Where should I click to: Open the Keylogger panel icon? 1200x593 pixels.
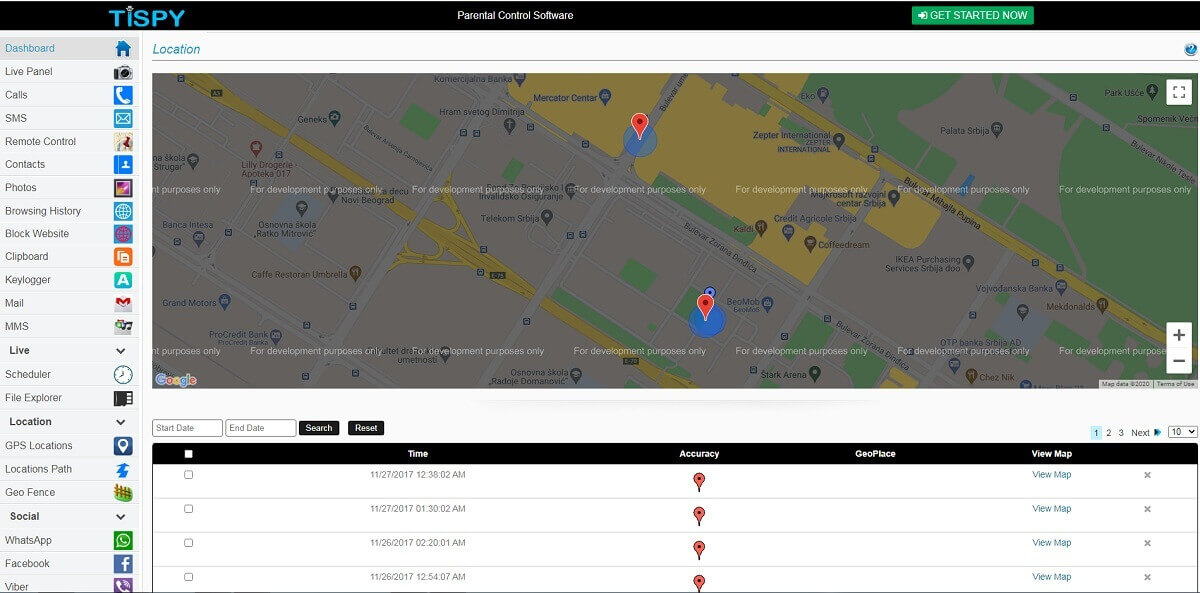point(122,279)
